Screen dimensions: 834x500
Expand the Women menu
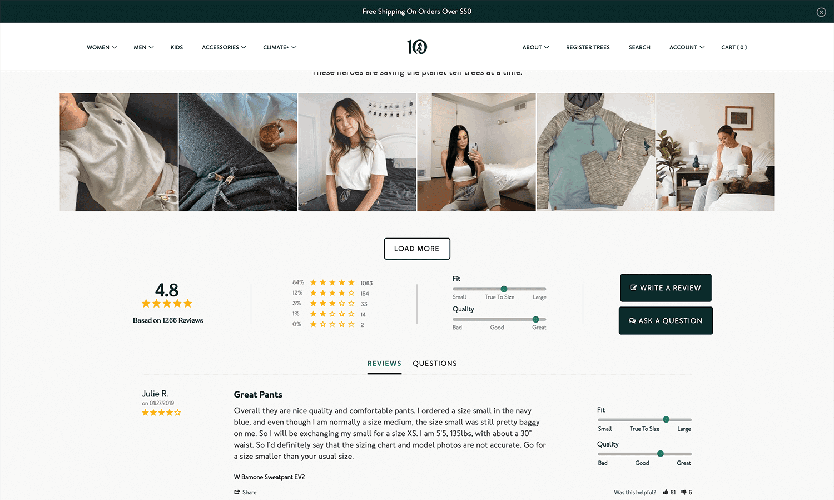[x=102, y=47]
